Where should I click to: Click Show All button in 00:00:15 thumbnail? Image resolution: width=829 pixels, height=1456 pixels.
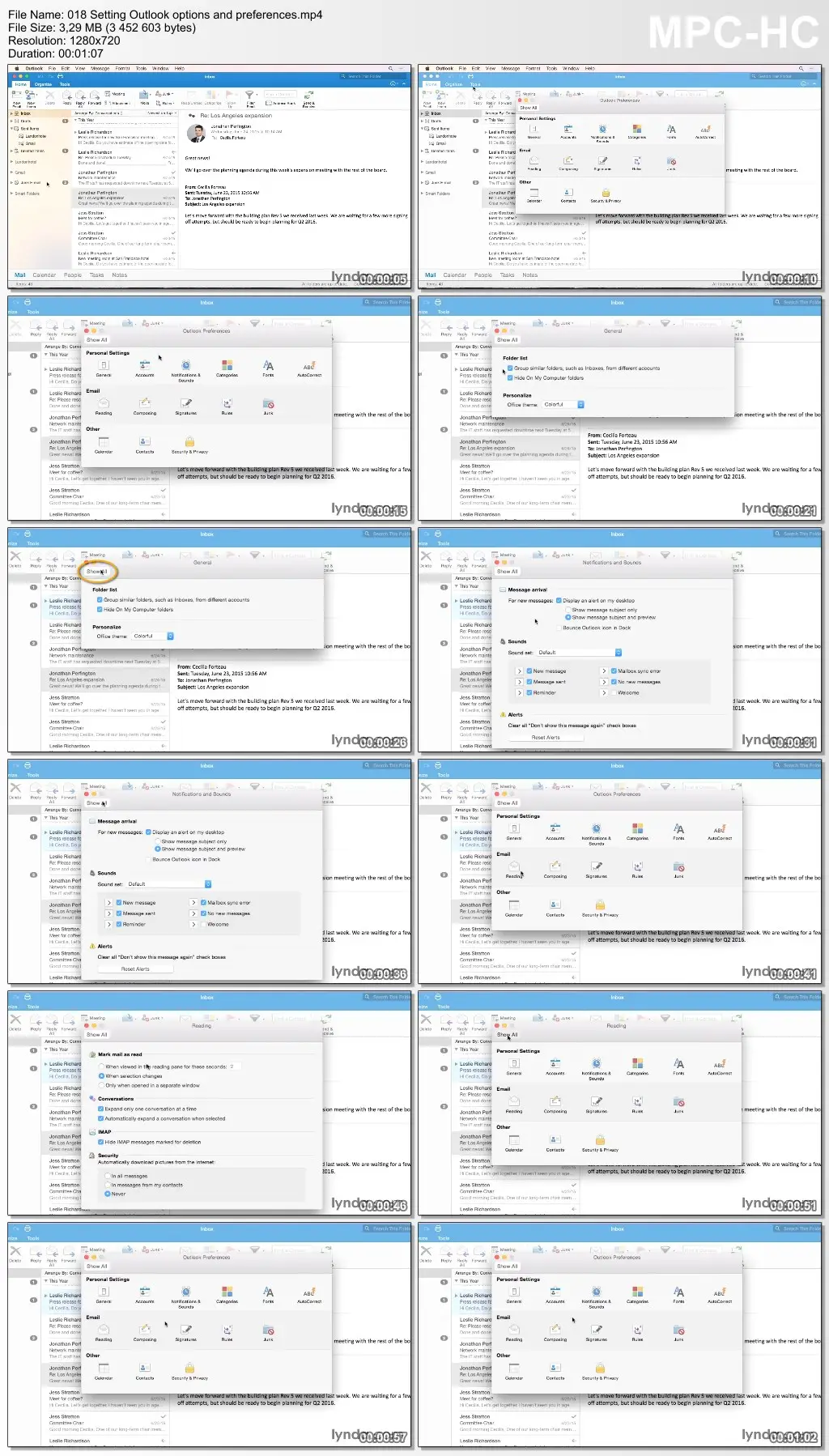[x=97, y=340]
